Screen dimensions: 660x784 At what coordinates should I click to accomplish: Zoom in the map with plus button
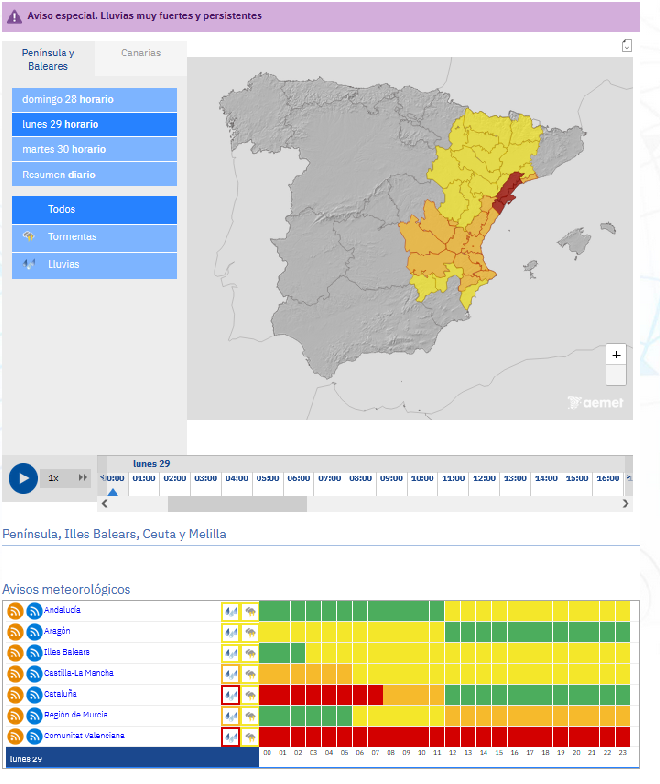(616, 355)
